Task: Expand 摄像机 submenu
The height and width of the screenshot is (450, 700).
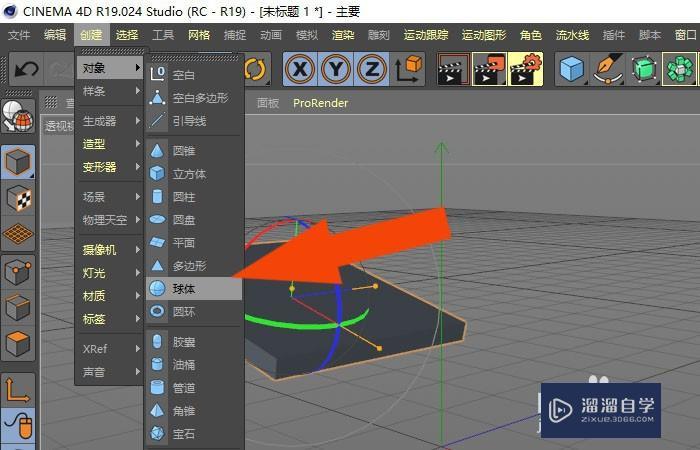Action: 110,250
